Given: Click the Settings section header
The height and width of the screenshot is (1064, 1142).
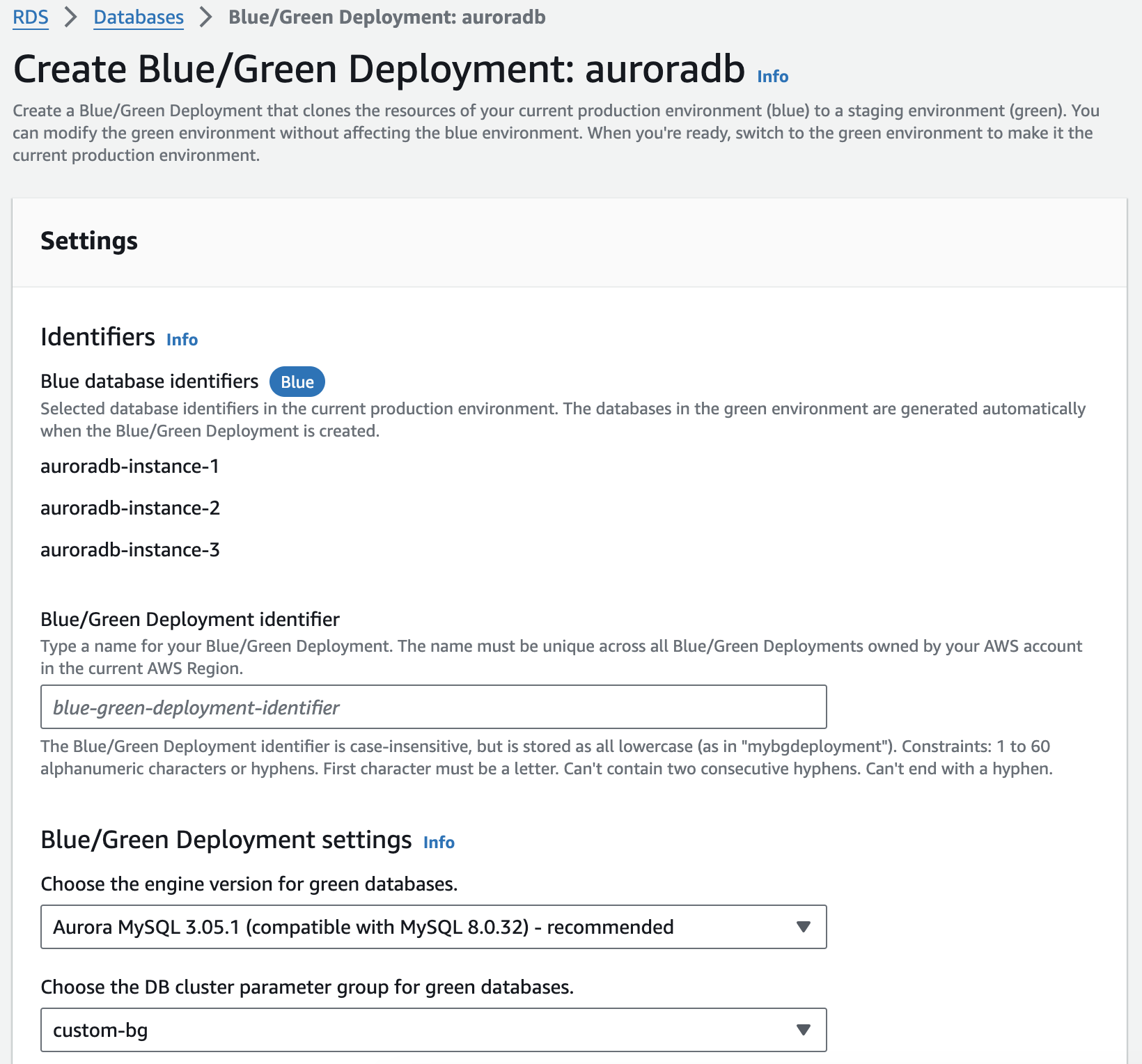Looking at the screenshot, I should pyautogui.click(x=89, y=241).
